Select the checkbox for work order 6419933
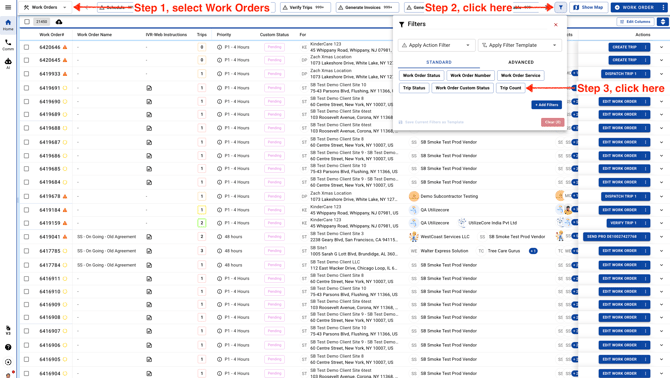The width and height of the screenshot is (670, 378). [x=26, y=74]
